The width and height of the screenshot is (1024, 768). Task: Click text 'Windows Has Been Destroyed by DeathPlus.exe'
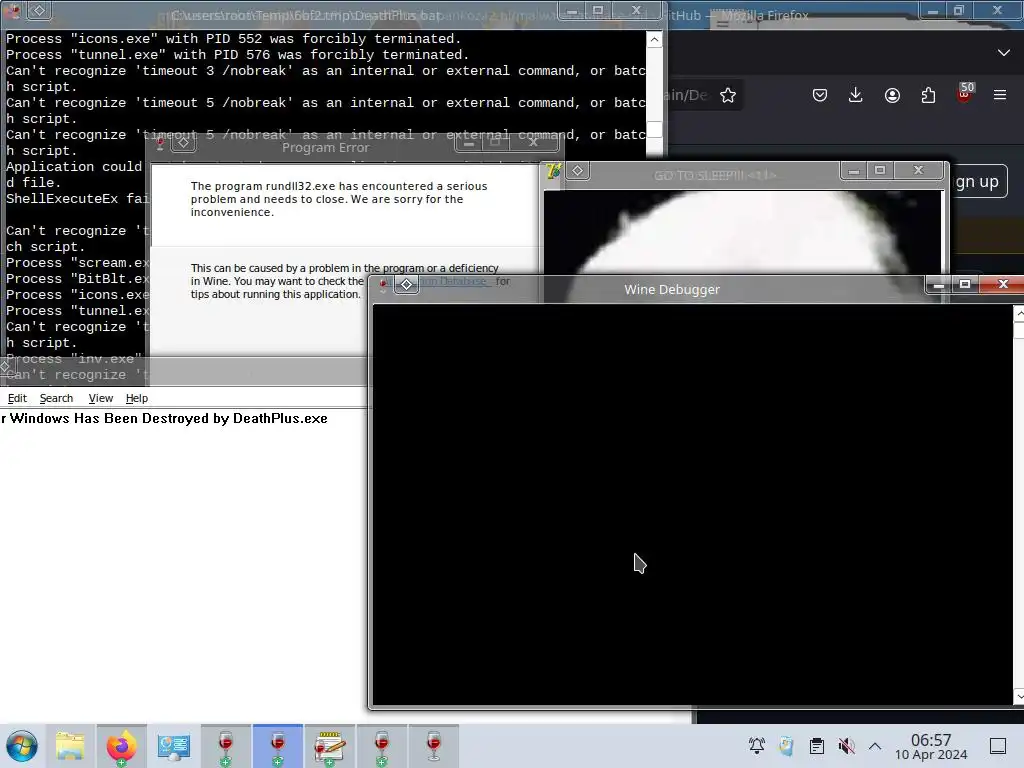click(168, 419)
